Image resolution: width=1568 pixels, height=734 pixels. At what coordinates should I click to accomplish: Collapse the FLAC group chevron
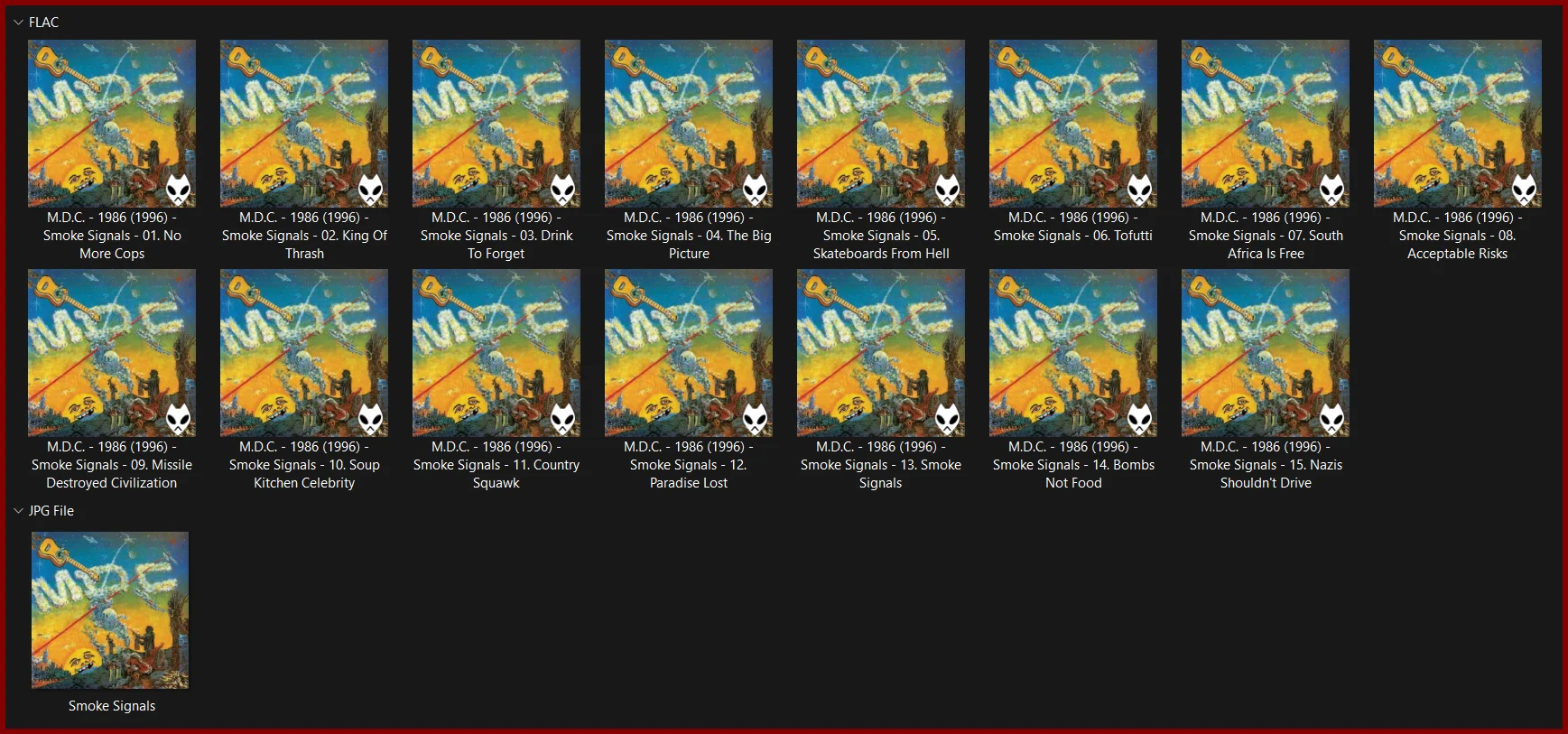[x=18, y=23]
